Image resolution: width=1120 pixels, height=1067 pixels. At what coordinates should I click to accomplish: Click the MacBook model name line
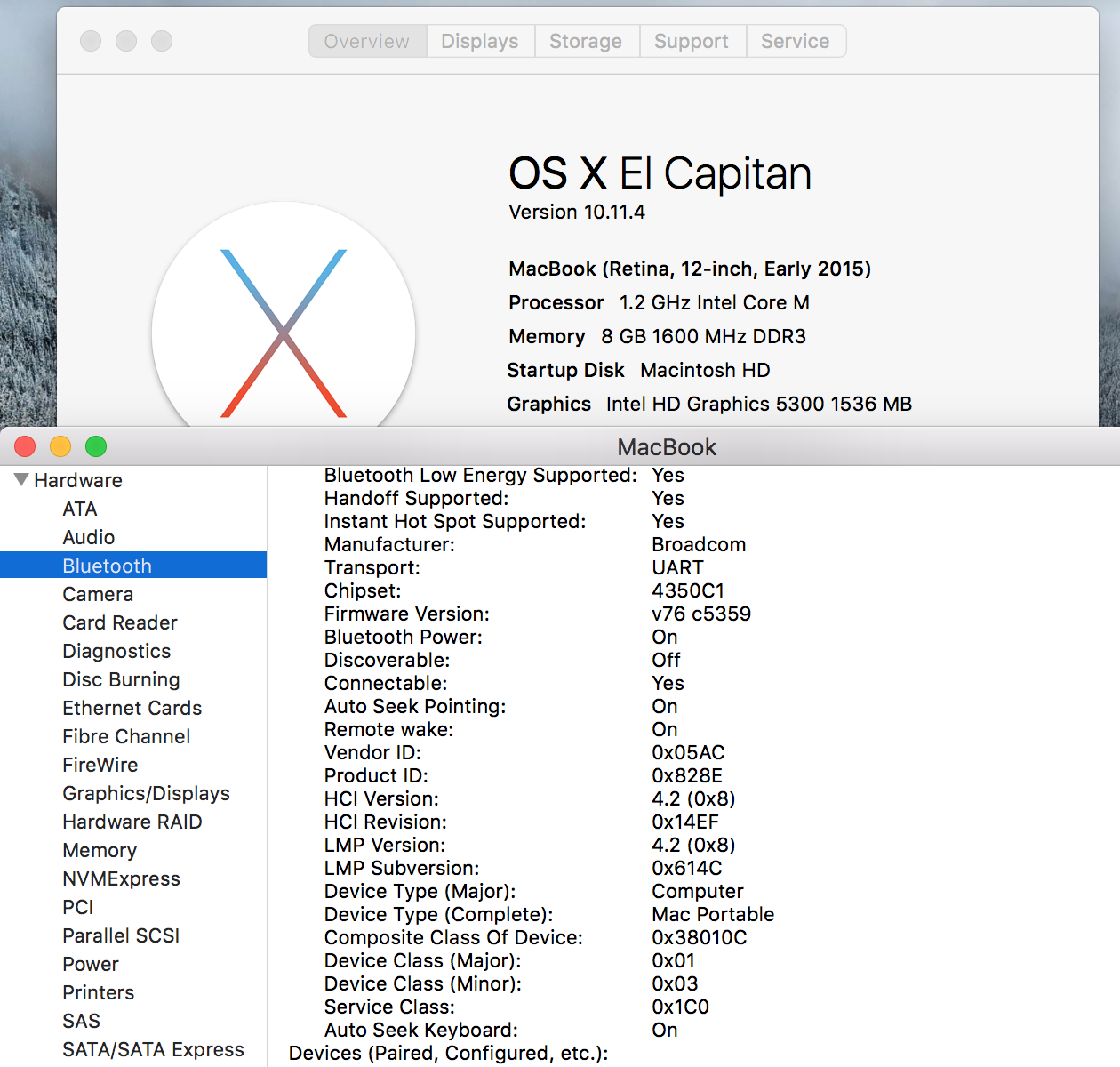[x=690, y=269]
